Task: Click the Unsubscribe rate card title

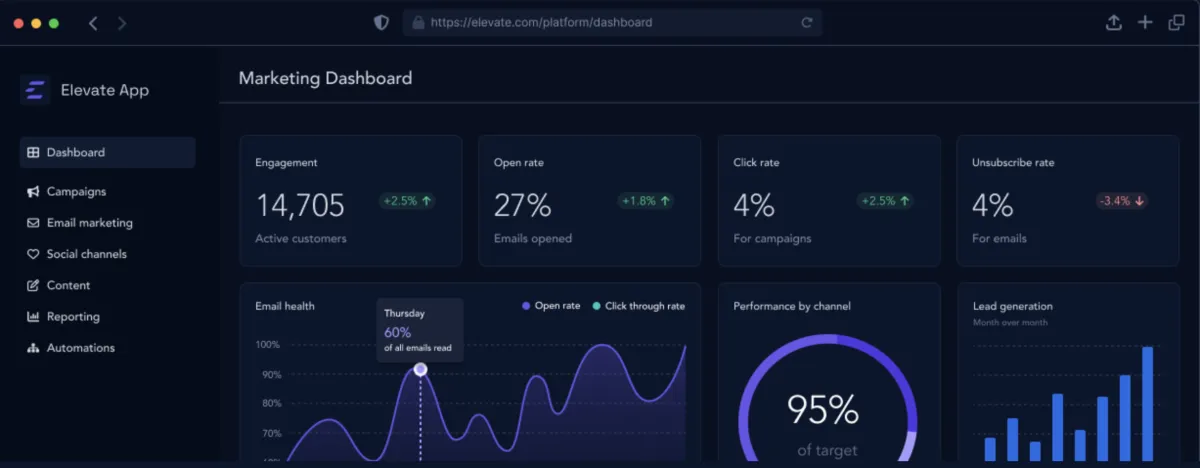Action: (1013, 163)
